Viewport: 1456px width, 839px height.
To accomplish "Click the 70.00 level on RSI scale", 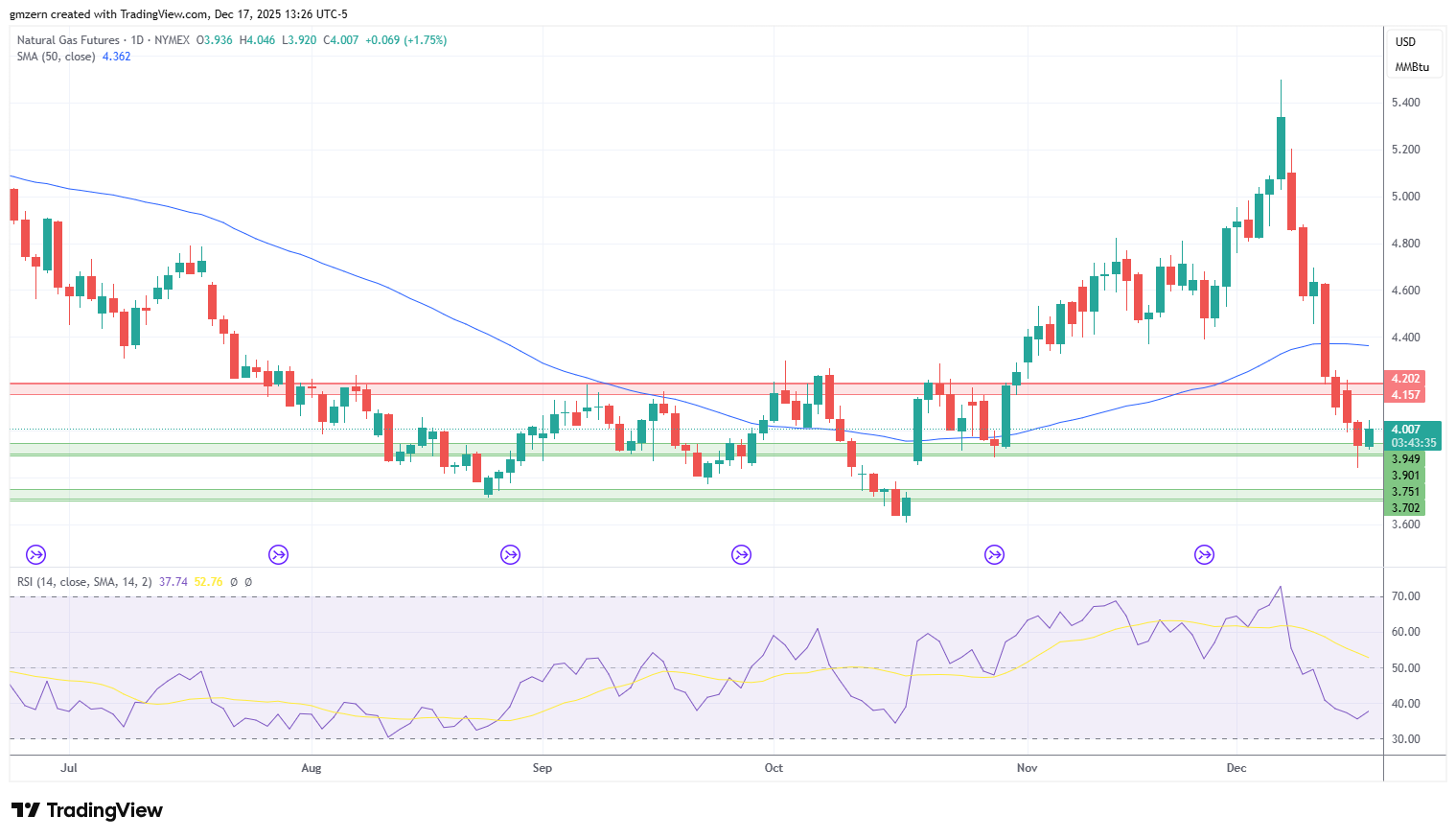I will pyautogui.click(x=1406, y=596).
